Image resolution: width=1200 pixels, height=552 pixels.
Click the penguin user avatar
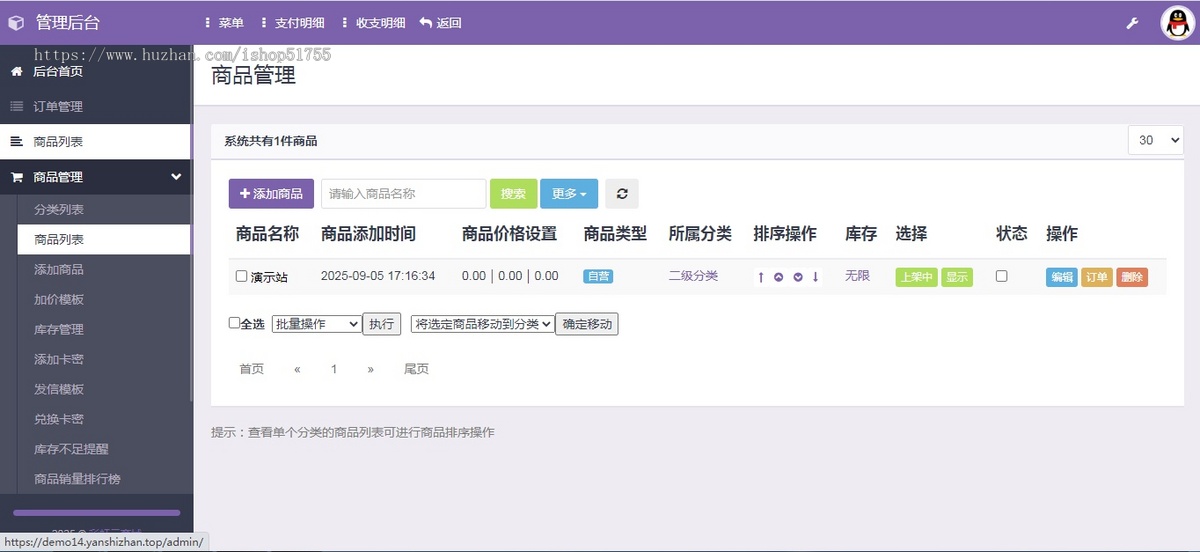point(1178,23)
